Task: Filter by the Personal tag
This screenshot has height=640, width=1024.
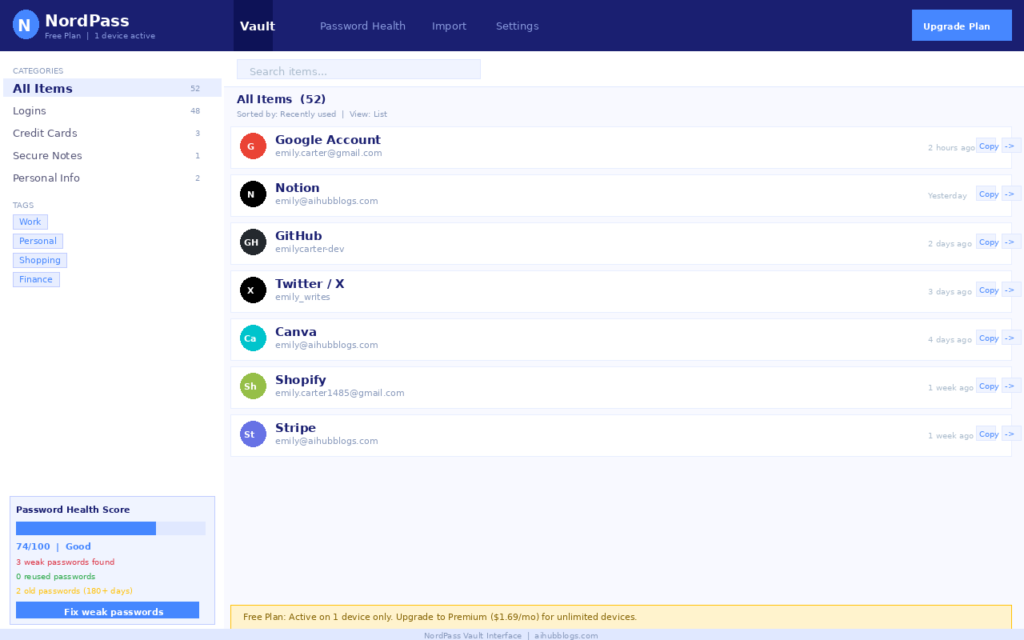Action: 38,241
